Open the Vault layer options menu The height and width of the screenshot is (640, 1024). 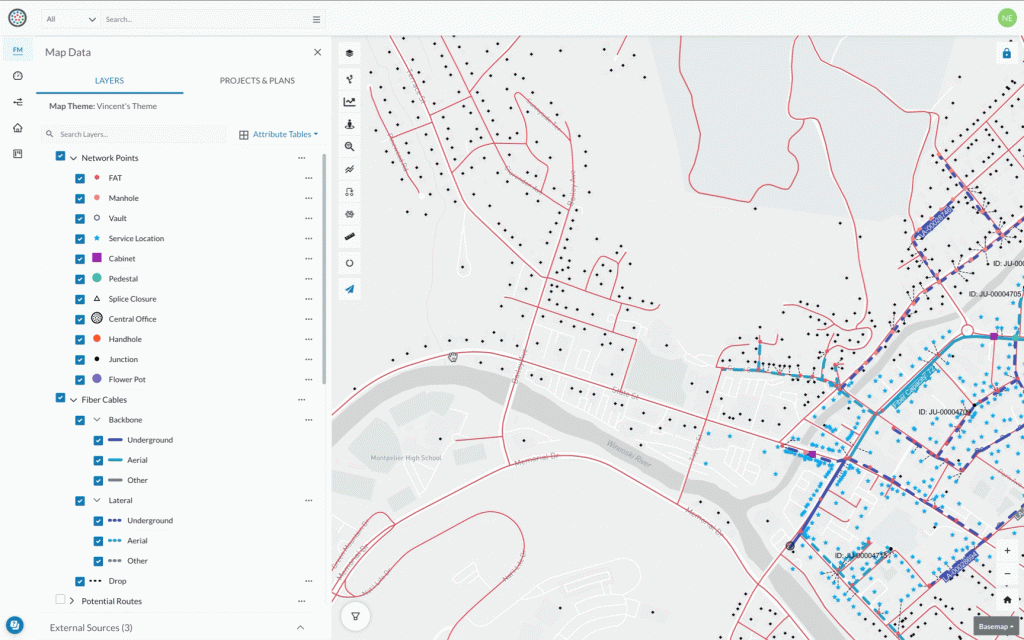(x=309, y=219)
